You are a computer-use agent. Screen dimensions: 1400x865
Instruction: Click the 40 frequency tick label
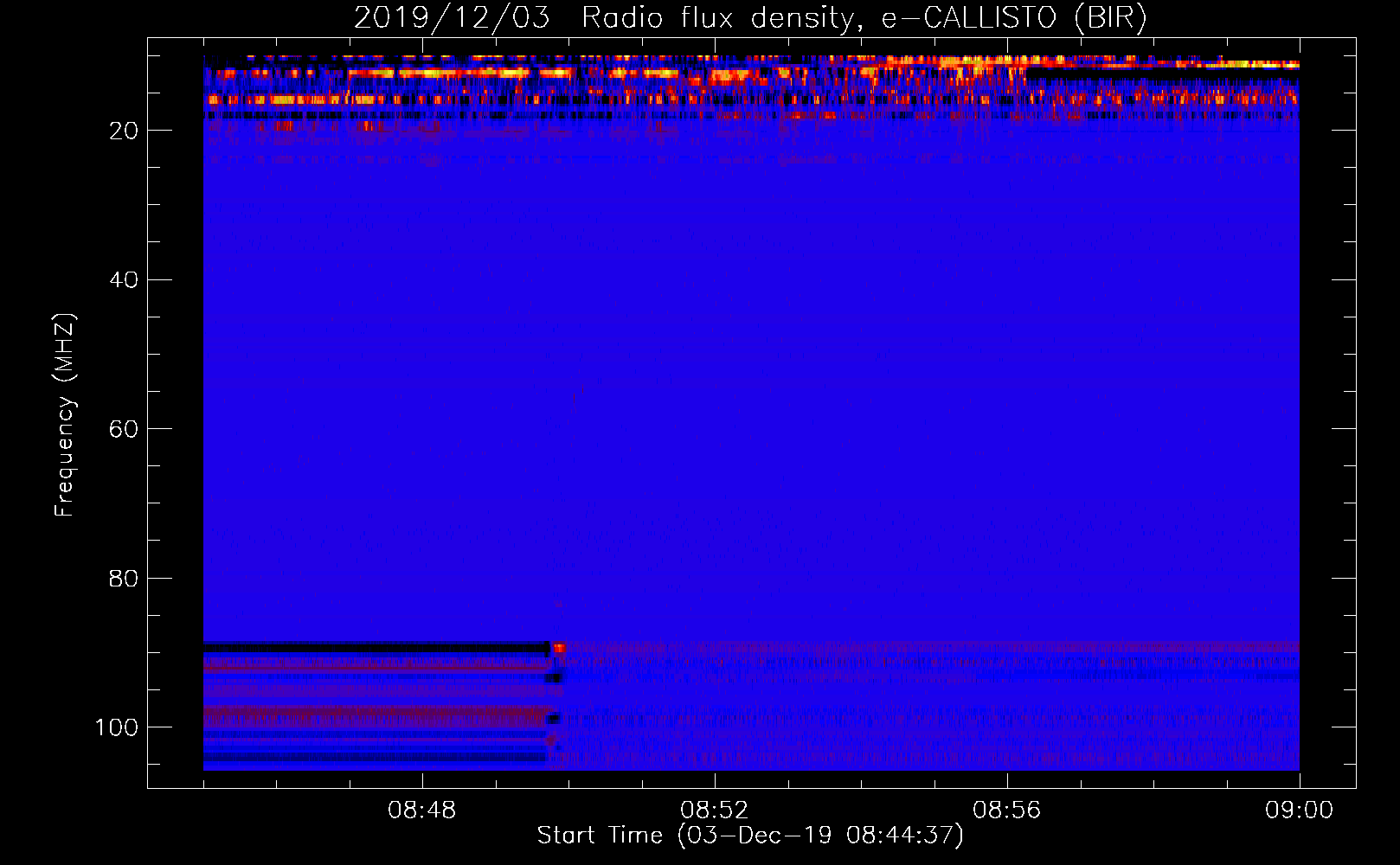[x=124, y=280]
